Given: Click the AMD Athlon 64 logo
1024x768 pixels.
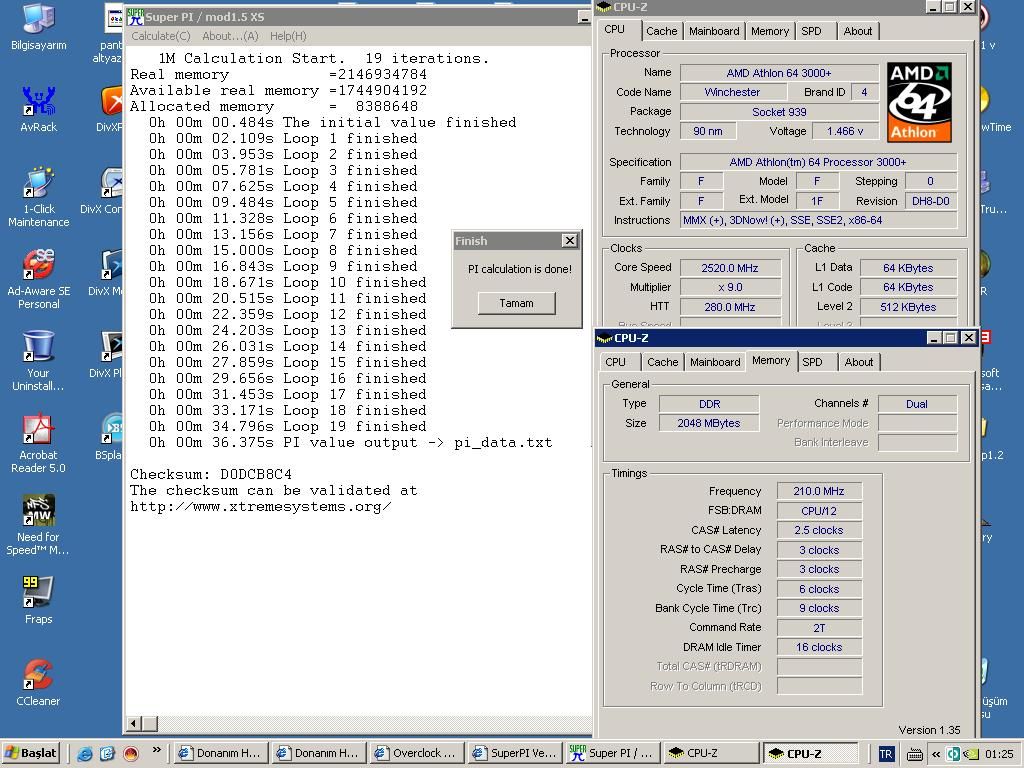Looking at the screenshot, I should (x=920, y=102).
